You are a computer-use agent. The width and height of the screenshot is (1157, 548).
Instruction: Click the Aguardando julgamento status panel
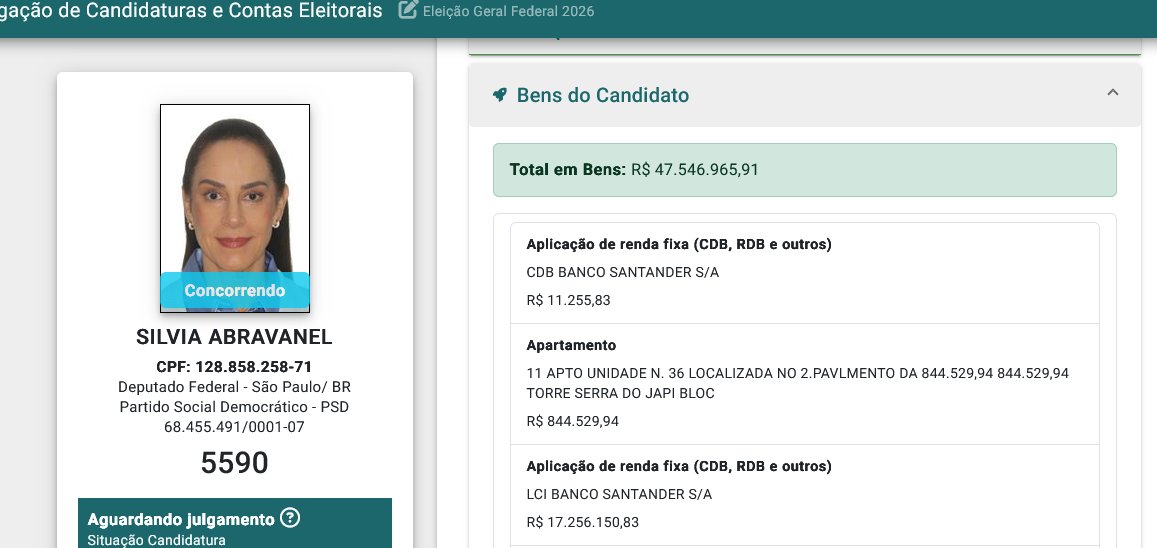[x=235, y=524]
